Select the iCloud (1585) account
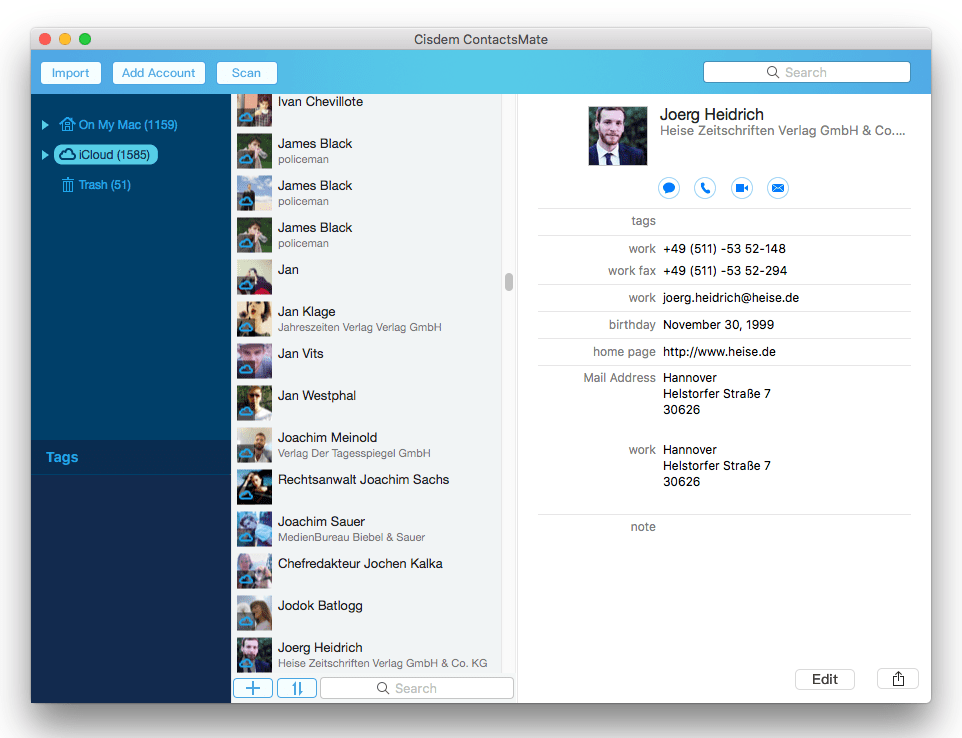Screen dimensions: 962x738 [x=105, y=154]
